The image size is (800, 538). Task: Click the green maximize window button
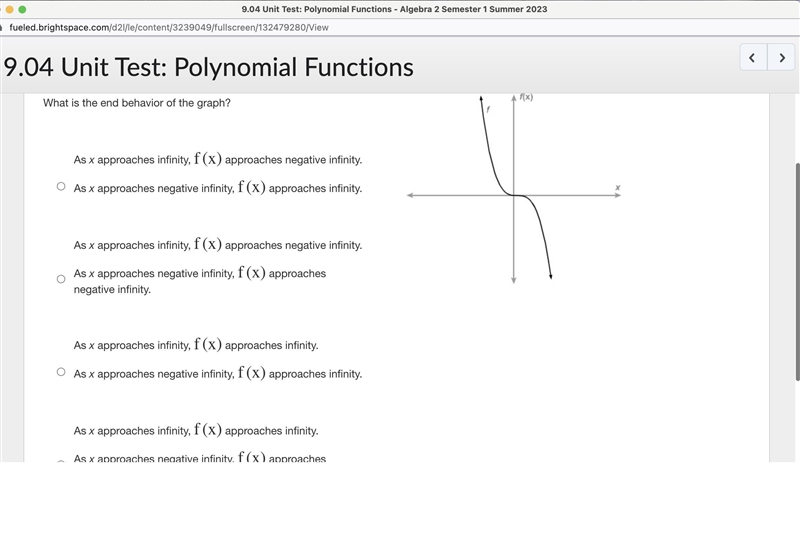tap(22, 9)
